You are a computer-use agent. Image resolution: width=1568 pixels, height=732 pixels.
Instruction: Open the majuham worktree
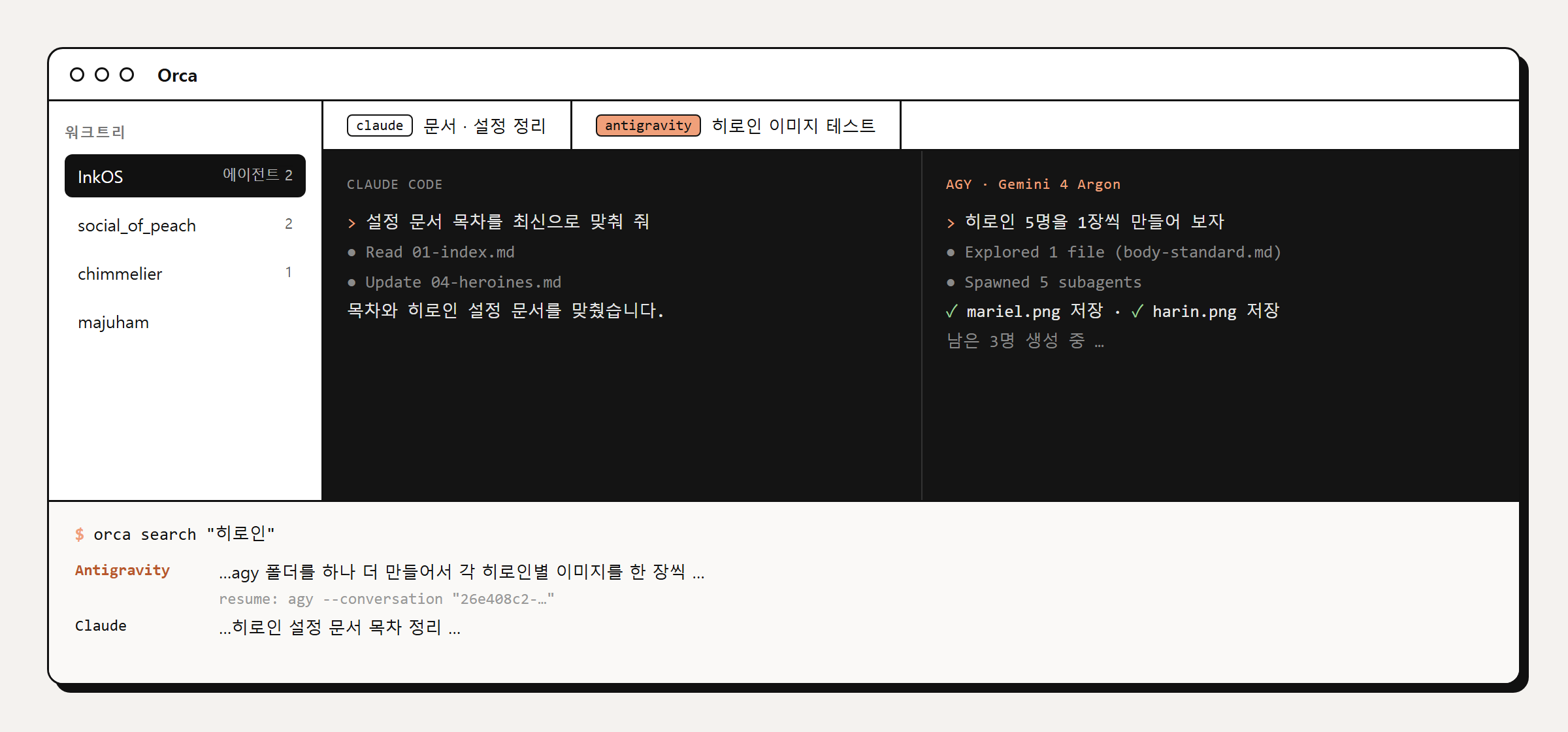tap(185, 322)
